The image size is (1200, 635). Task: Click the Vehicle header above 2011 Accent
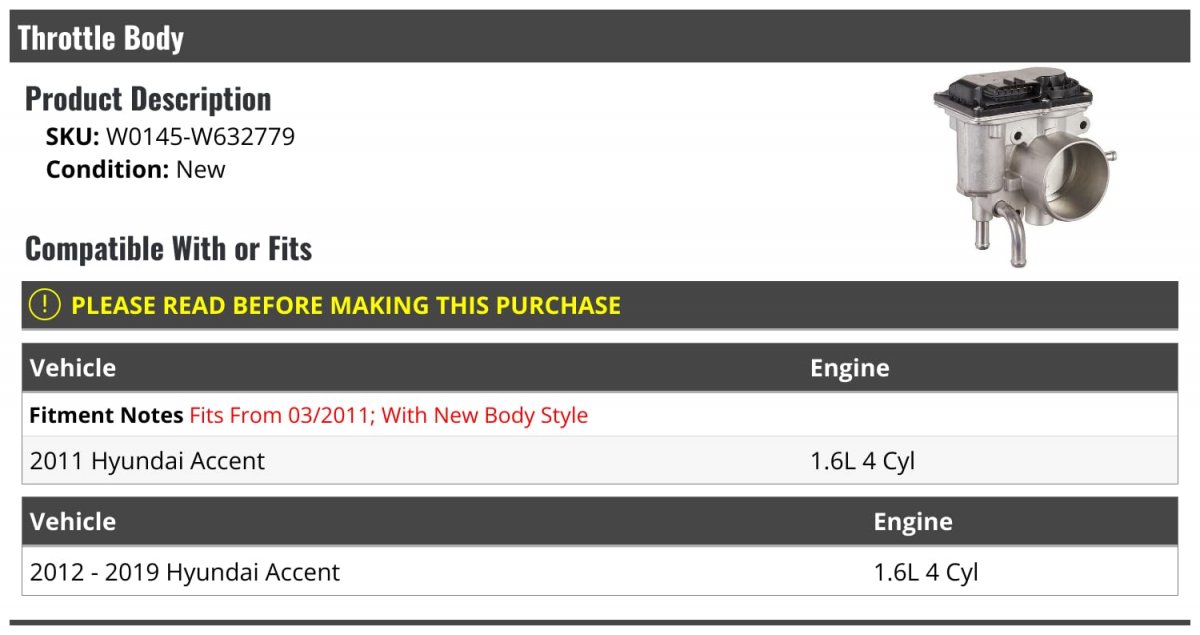pyautogui.click(x=73, y=368)
